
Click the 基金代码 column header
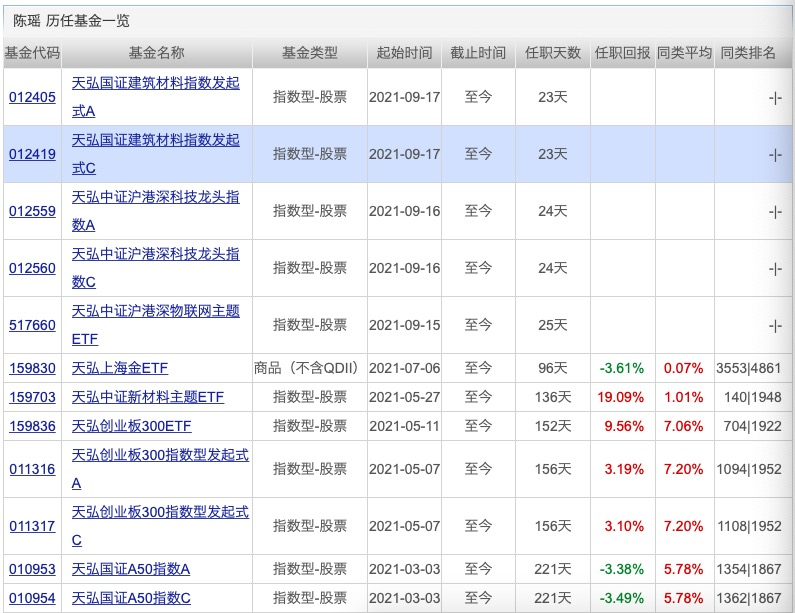(32, 53)
